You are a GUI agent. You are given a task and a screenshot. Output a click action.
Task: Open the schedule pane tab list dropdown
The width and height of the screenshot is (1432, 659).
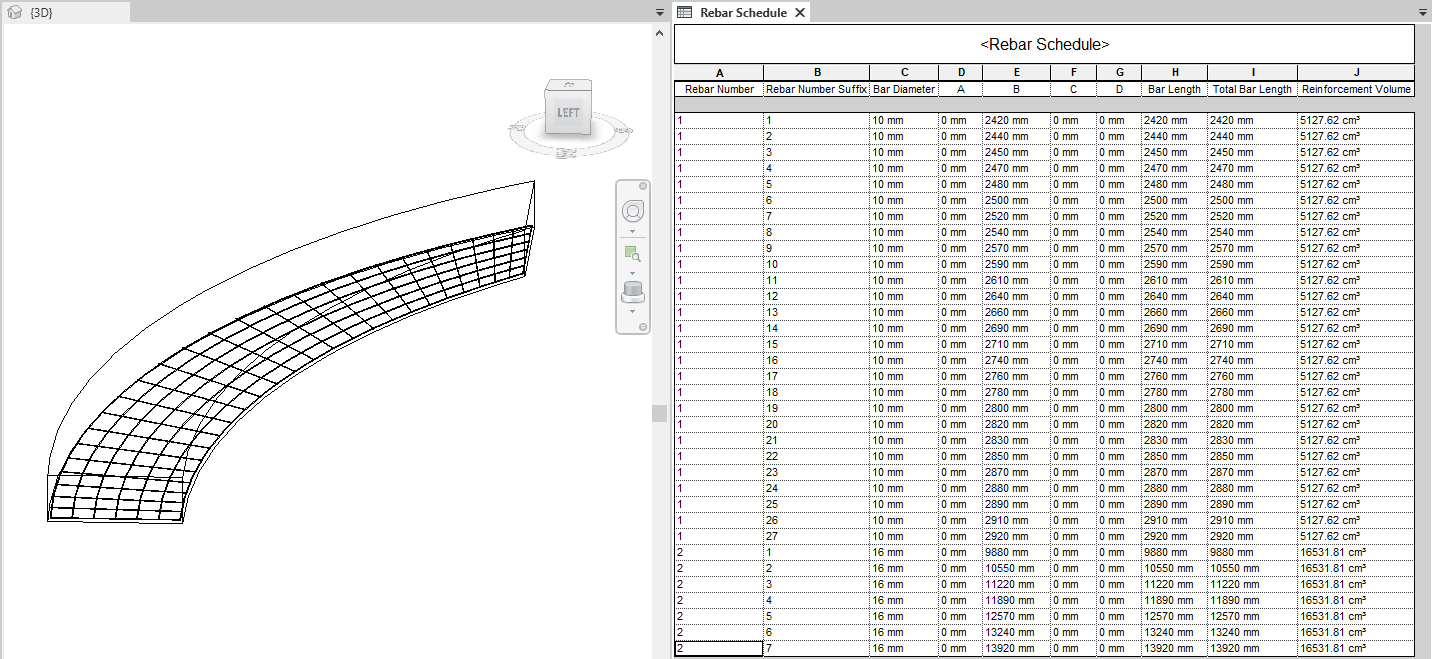1423,12
